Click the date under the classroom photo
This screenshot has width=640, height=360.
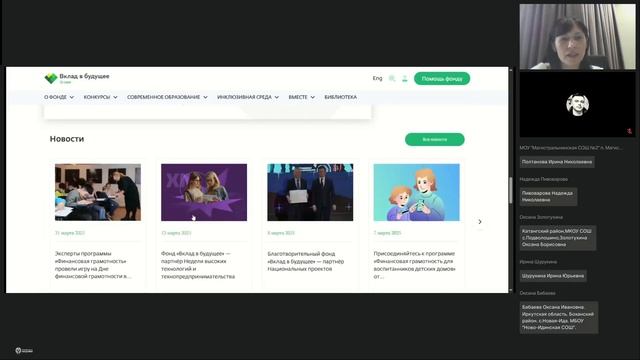(70, 233)
